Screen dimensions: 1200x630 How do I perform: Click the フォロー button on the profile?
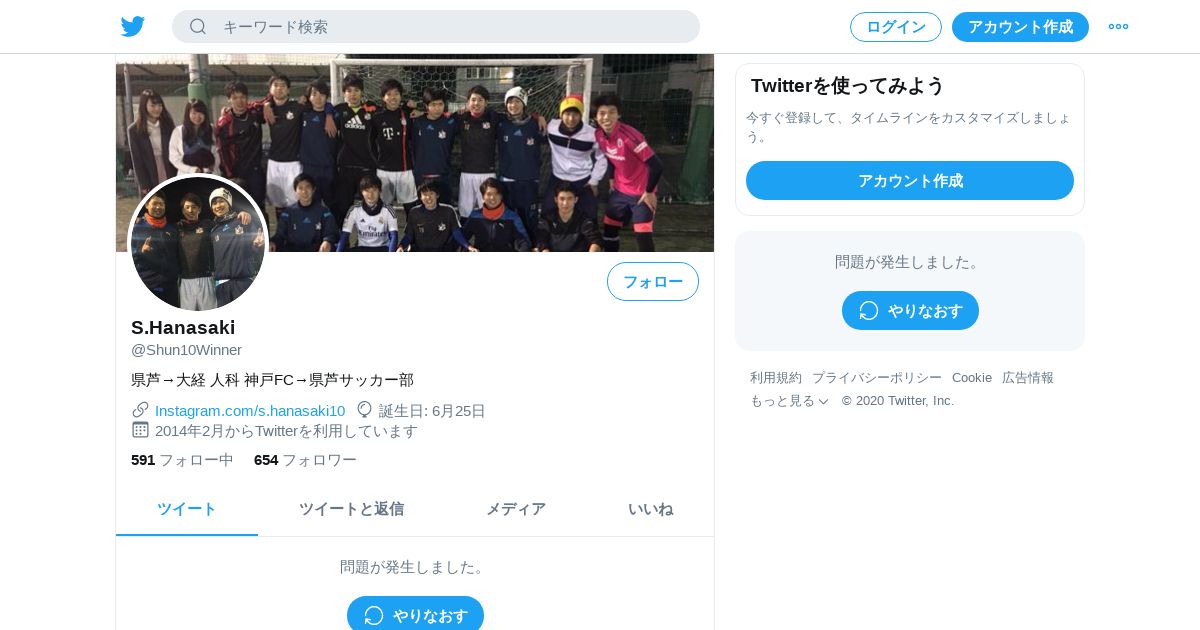[653, 281]
